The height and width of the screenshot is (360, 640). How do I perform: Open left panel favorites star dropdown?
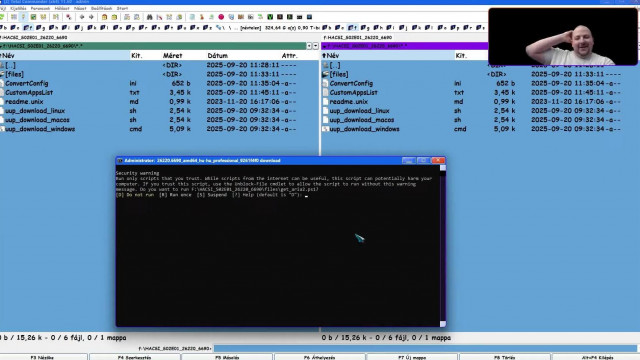click(309, 46)
